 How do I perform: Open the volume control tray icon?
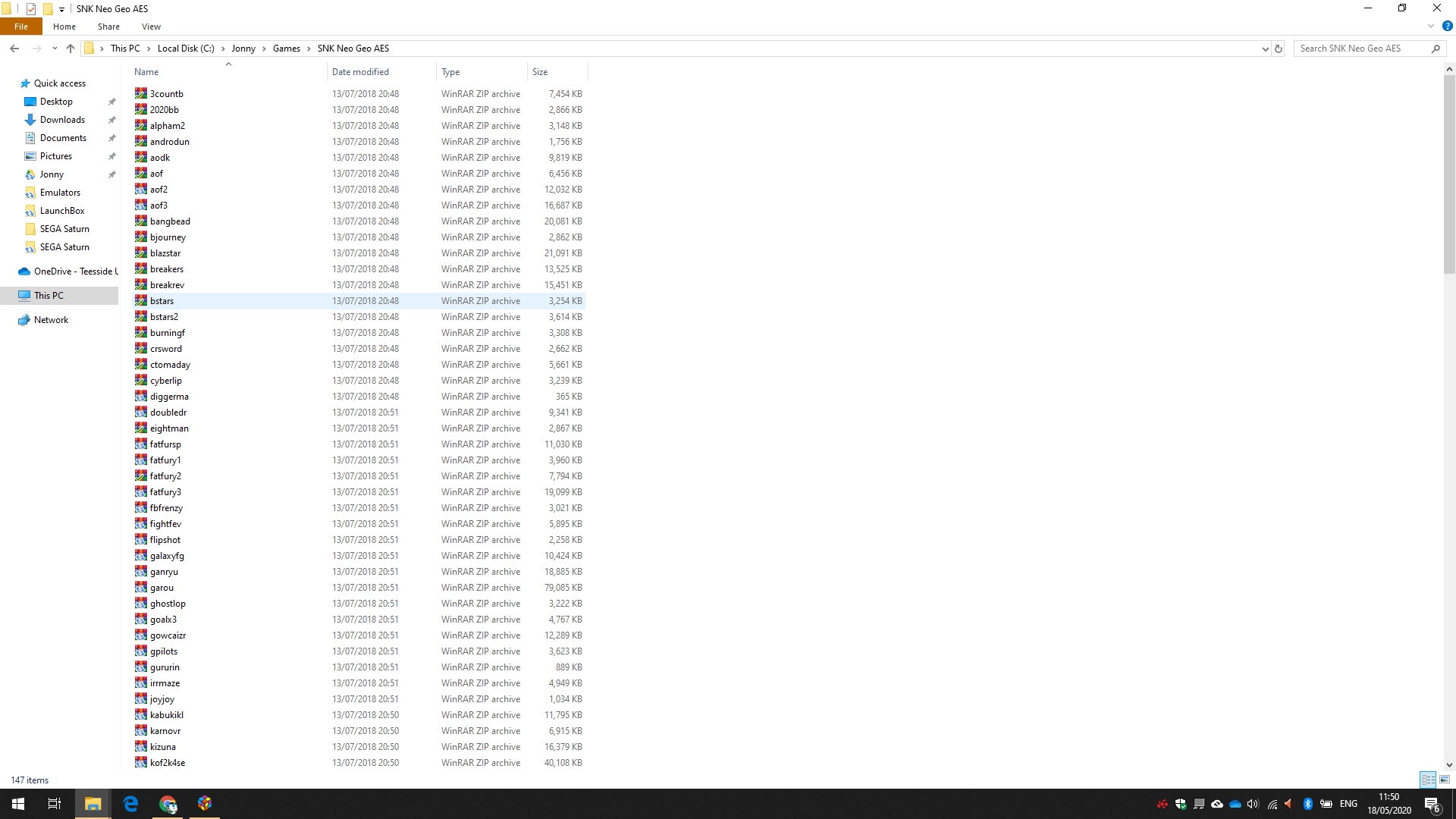1253,804
